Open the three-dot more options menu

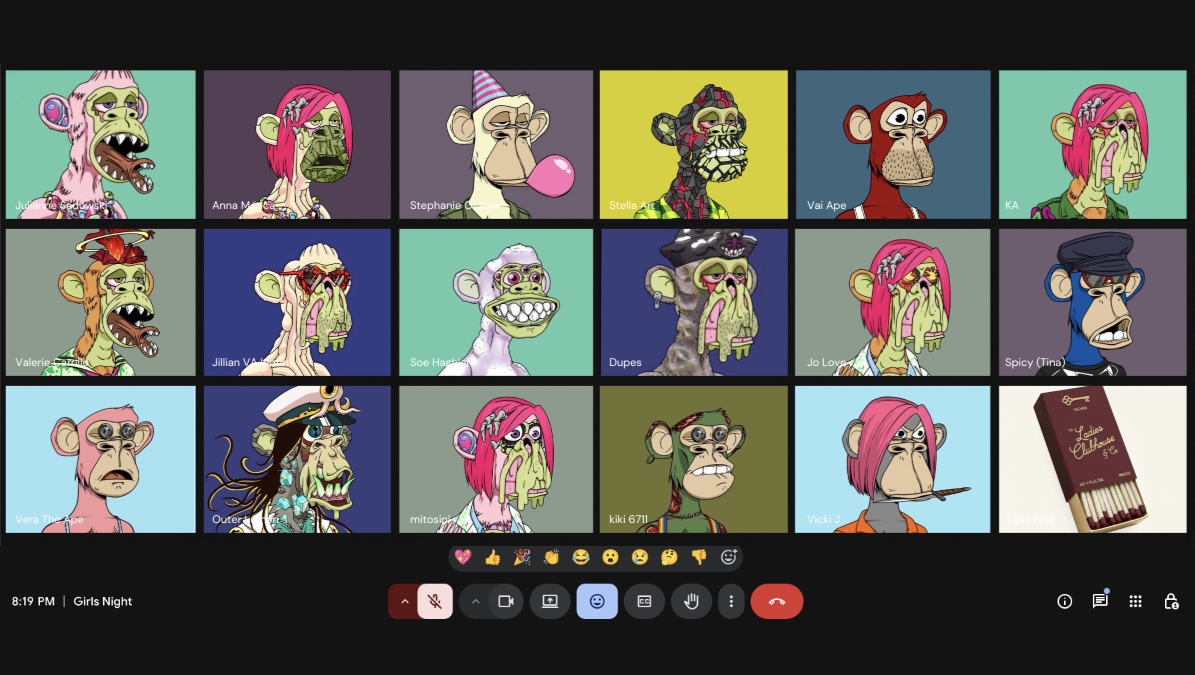[731, 601]
